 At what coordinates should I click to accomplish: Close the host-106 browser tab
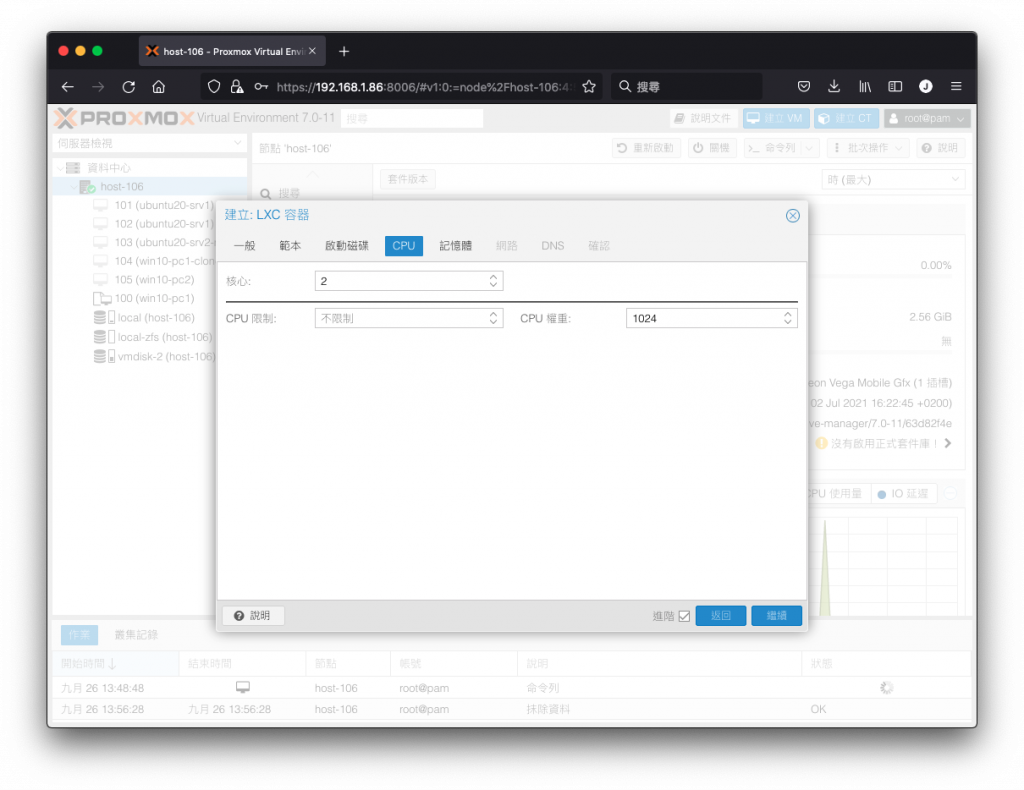coord(312,51)
